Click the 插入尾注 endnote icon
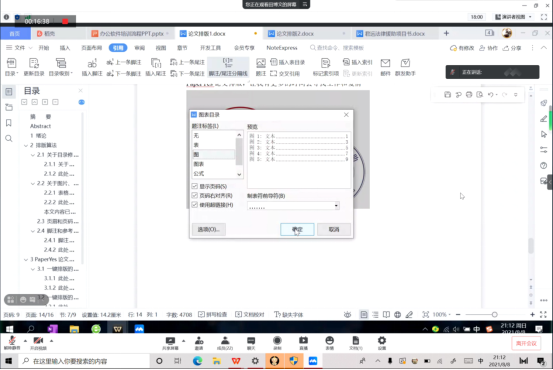Screen dimensions: 553x370 [156, 67]
